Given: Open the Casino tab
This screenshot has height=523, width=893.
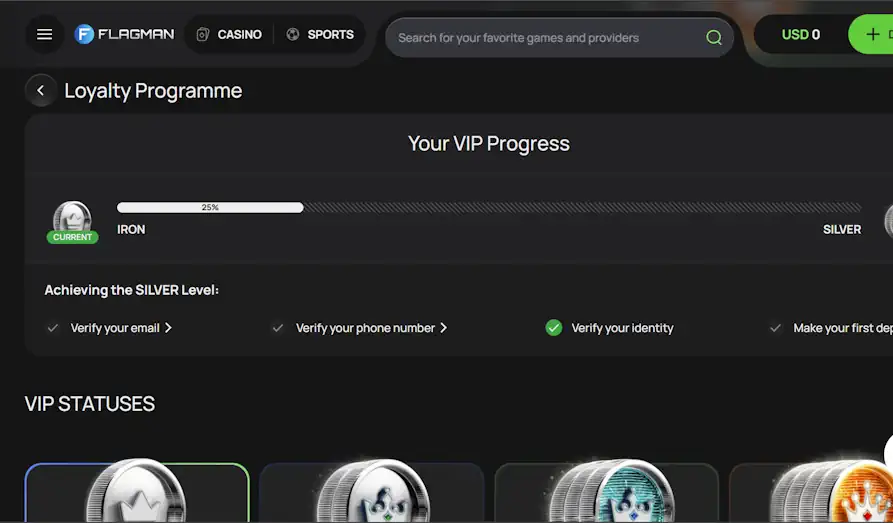Looking at the screenshot, I should (x=229, y=34).
